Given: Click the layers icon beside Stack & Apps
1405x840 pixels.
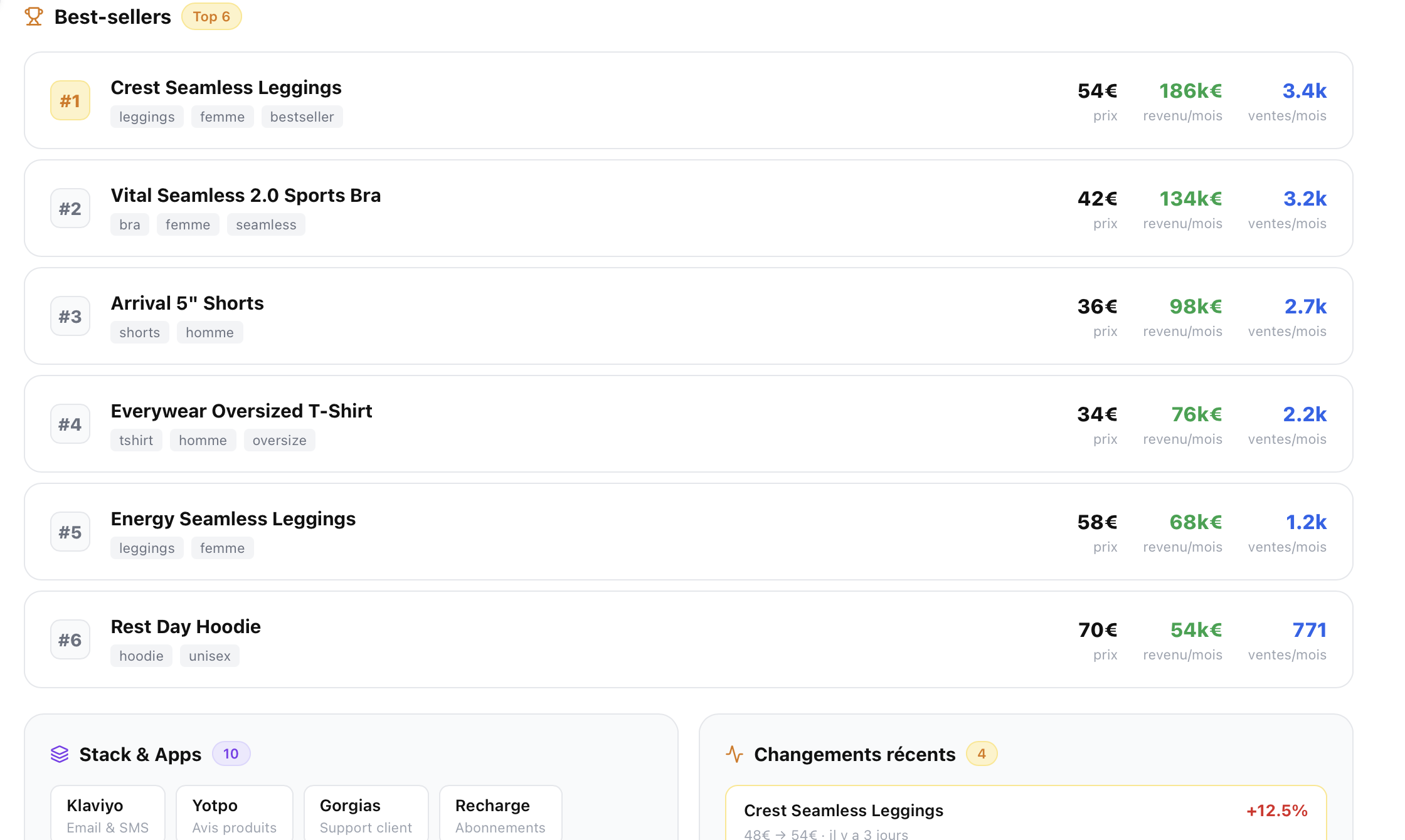Looking at the screenshot, I should (x=60, y=754).
